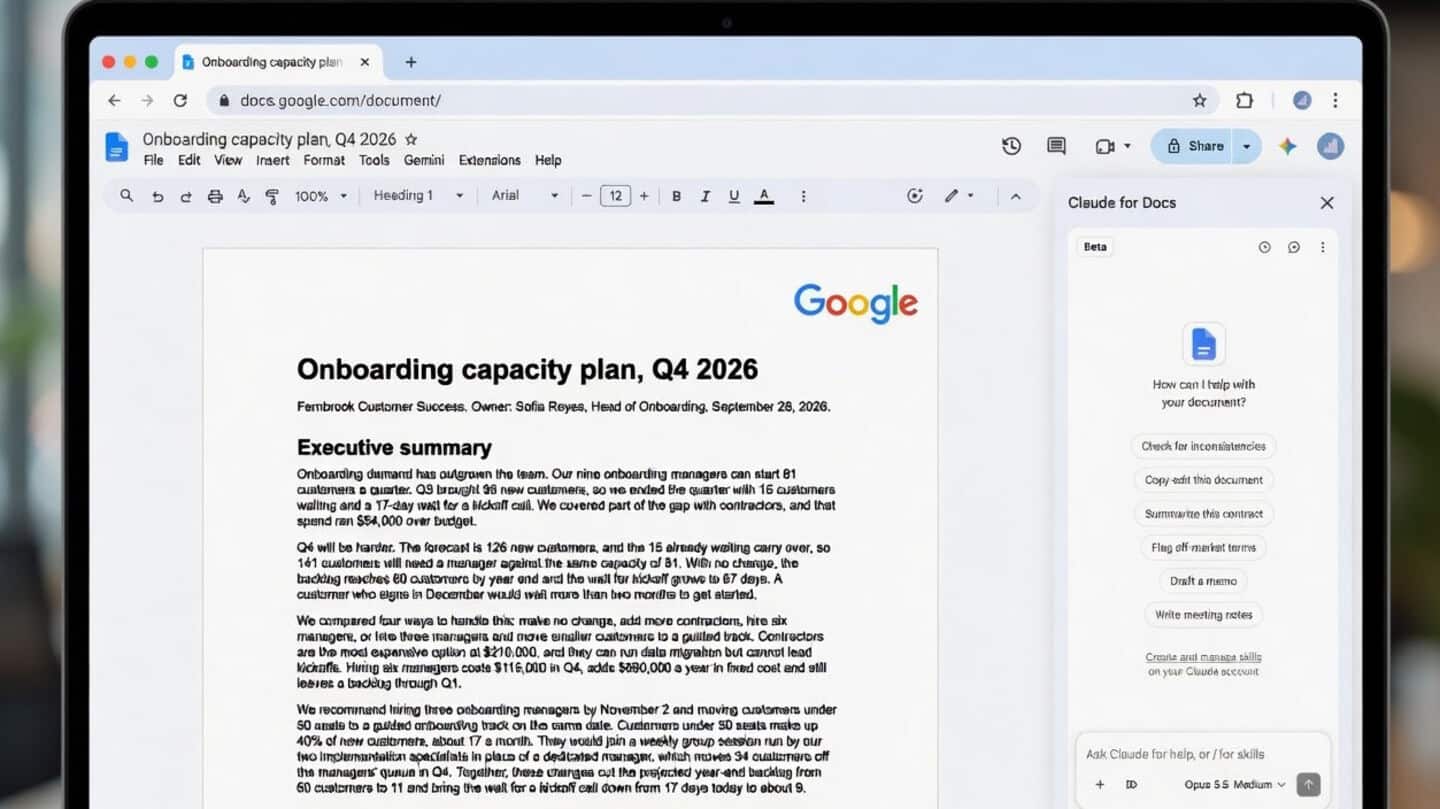Toggle bold formatting
Viewport: 1440px width, 809px height.
pyautogui.click(x=676, y=196)
